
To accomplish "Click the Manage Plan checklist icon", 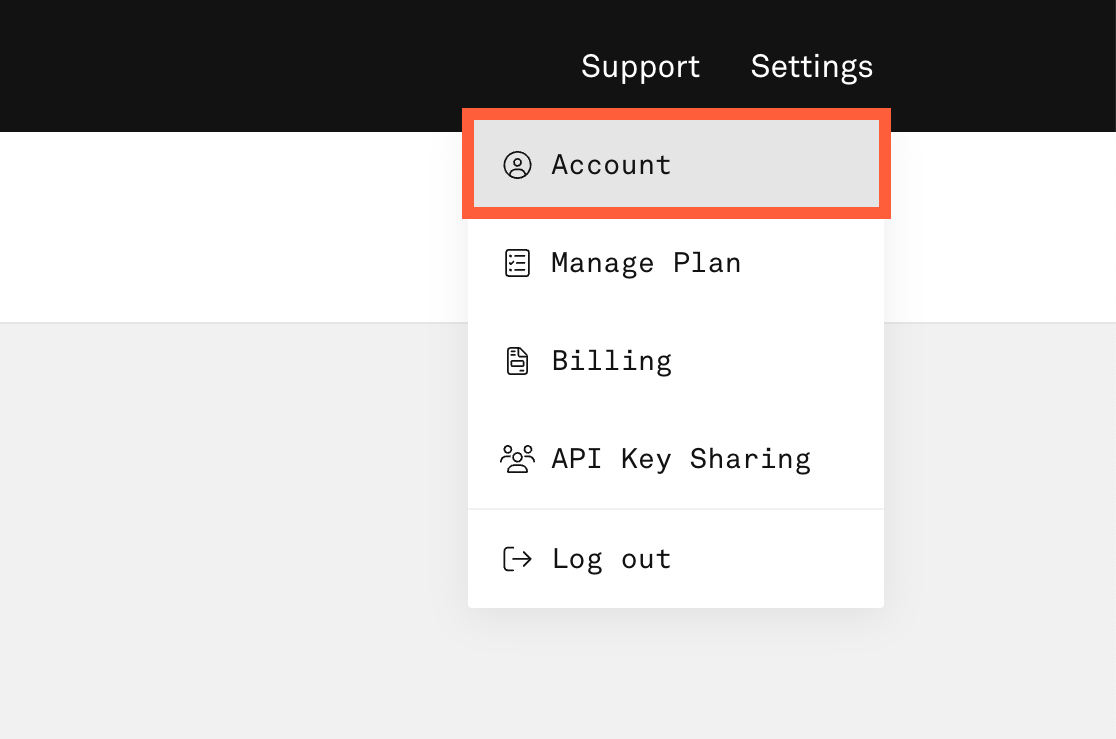I will 517,263.
